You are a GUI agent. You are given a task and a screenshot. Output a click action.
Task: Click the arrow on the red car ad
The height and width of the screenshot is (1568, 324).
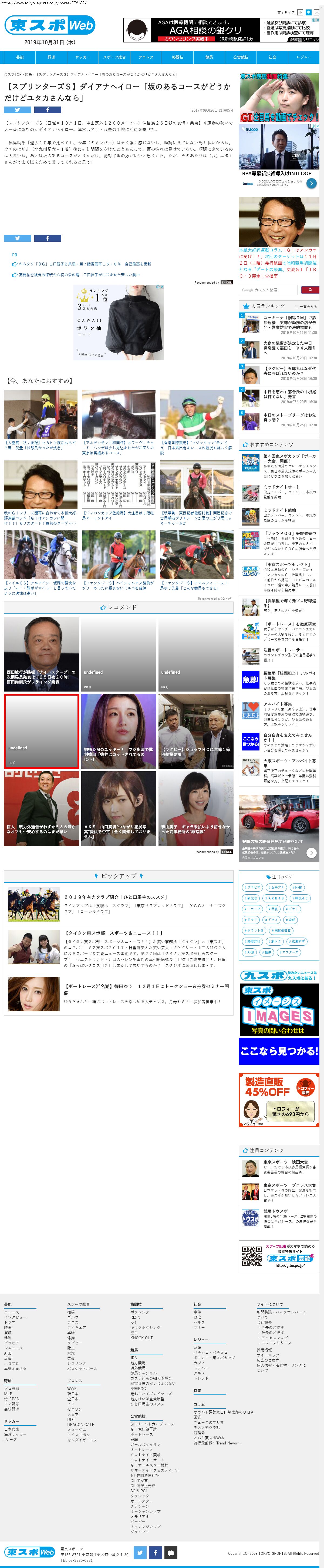[311, 853]
